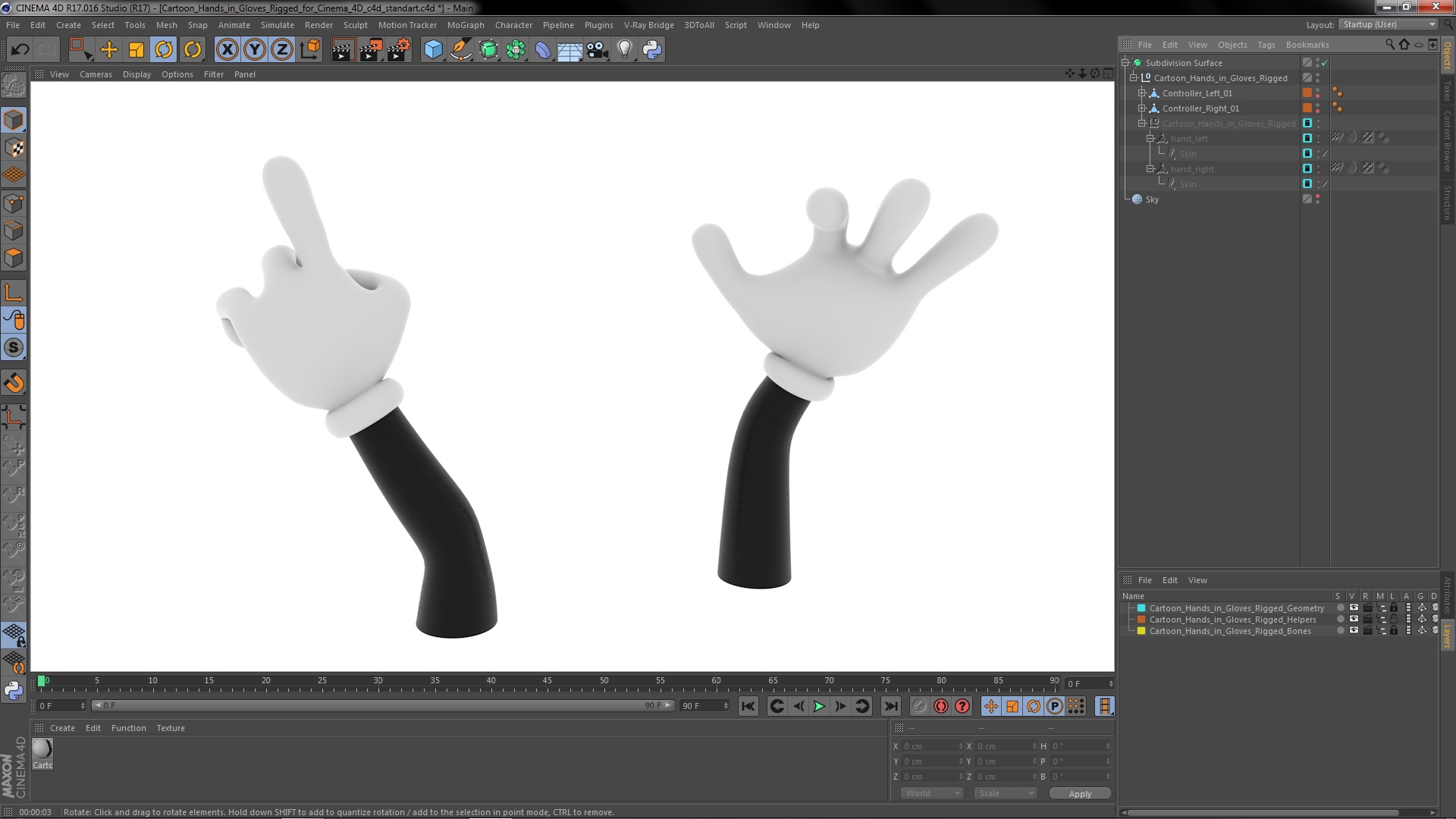Screen dimensions: 1456x819
Task: Select the Rotate tool in top toolbar
Action: click(164, 50)
